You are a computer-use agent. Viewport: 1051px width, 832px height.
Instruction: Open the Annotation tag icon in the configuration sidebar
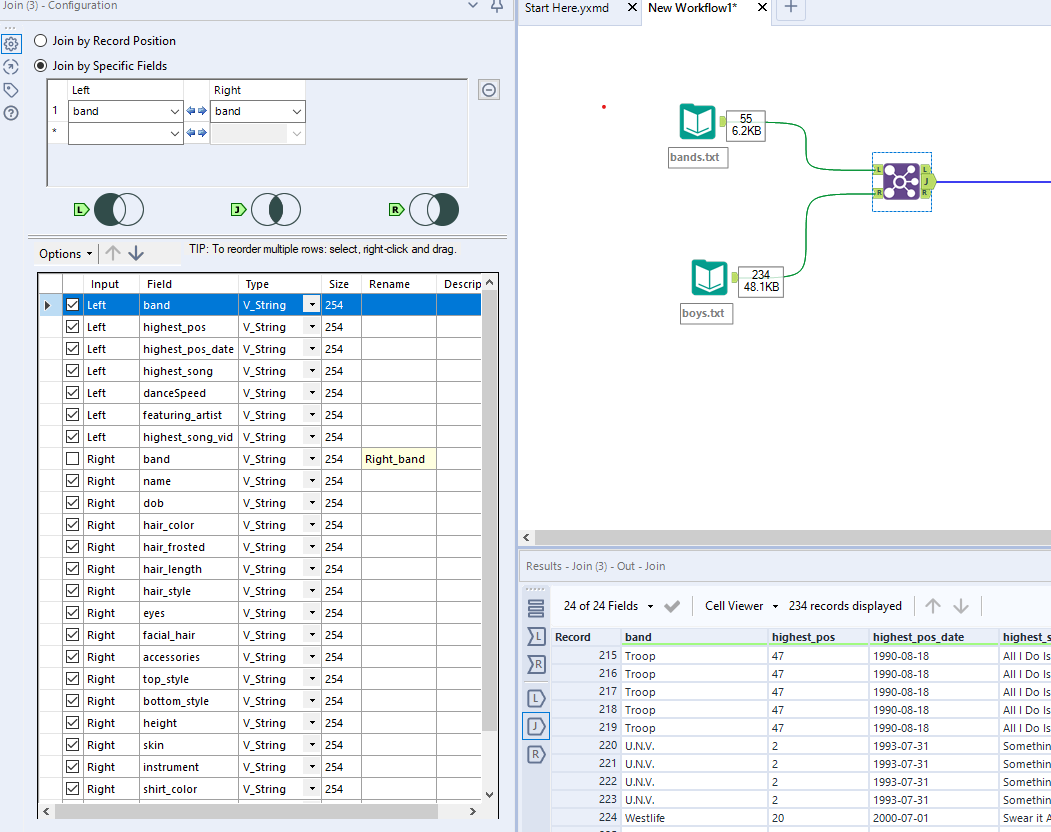click(x=11, y=90)
